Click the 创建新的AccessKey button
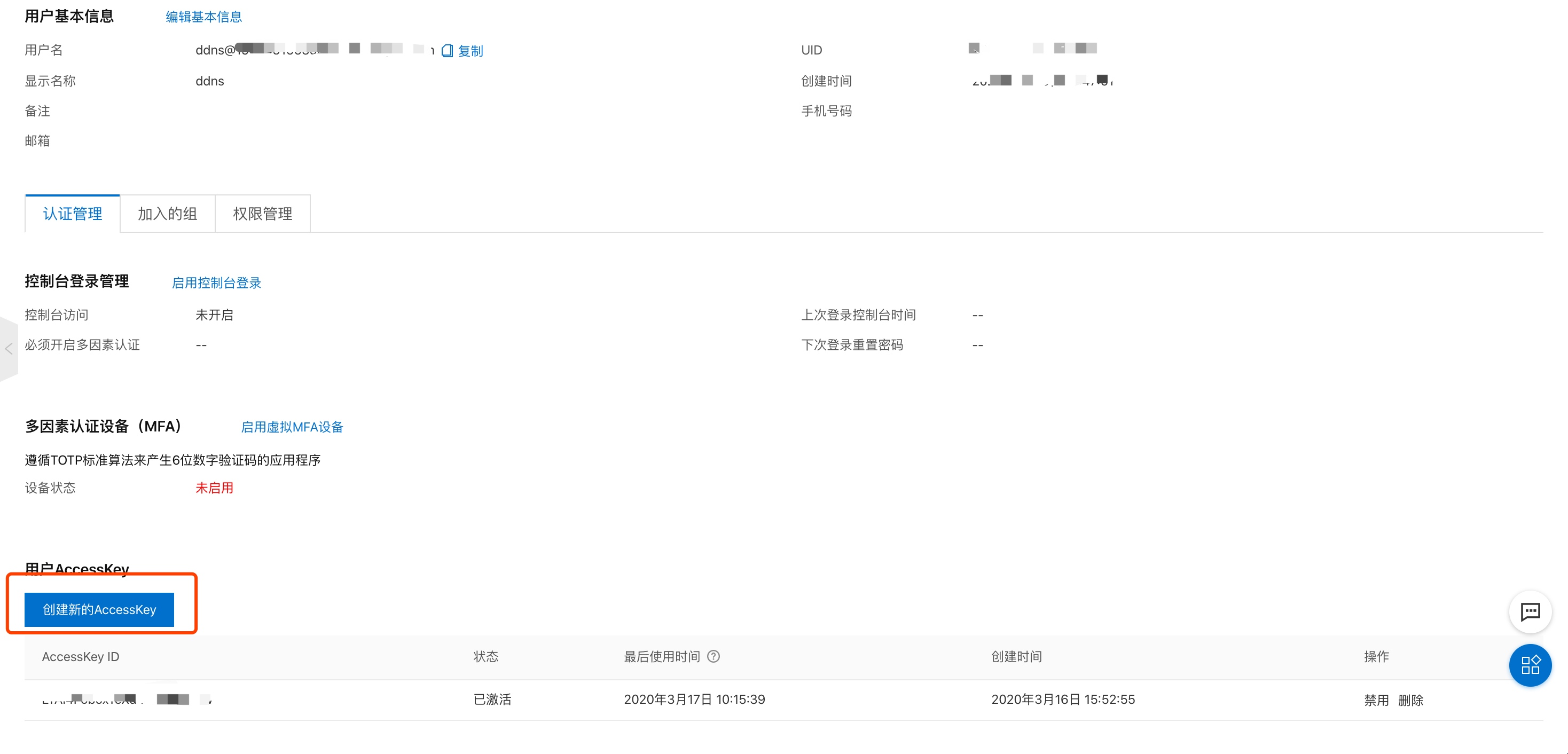The width and height of the screenshot is (1568, 754). coord(99,609)
